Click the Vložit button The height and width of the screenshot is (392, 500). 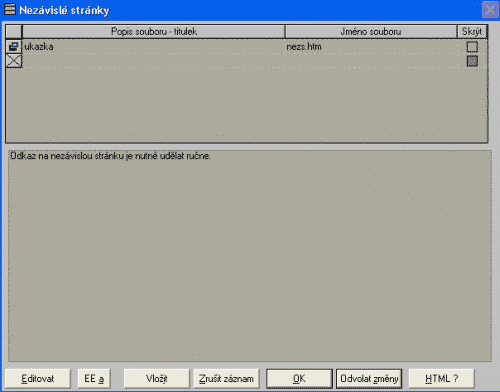pyautogui.click(x=156, y=379)
